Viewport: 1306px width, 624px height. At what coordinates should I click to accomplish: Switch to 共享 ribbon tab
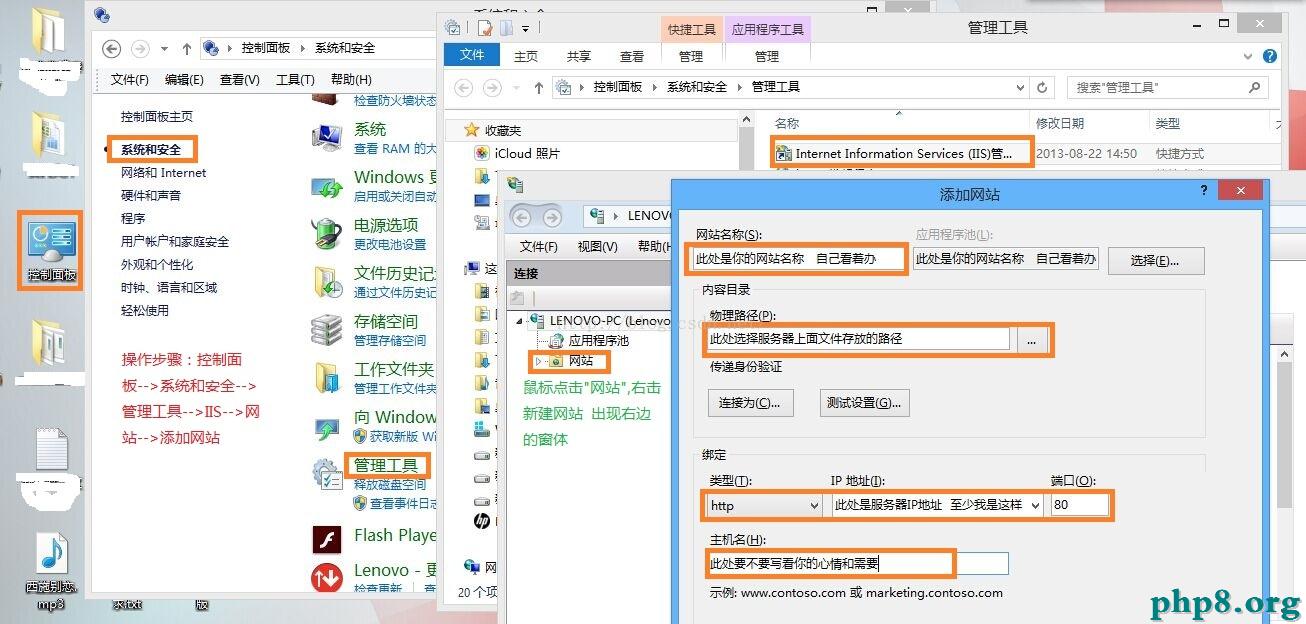578,57
